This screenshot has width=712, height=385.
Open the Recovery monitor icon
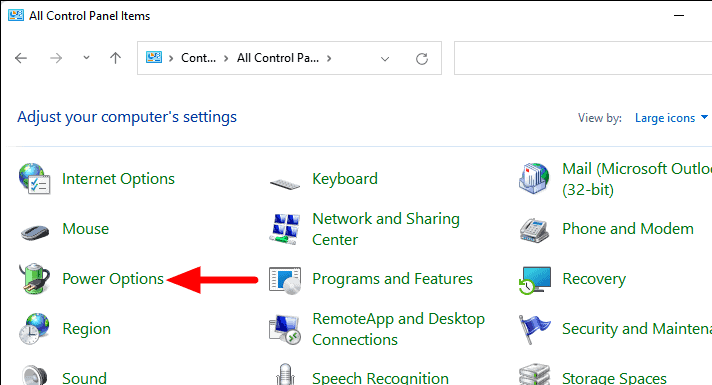point(535,280)
